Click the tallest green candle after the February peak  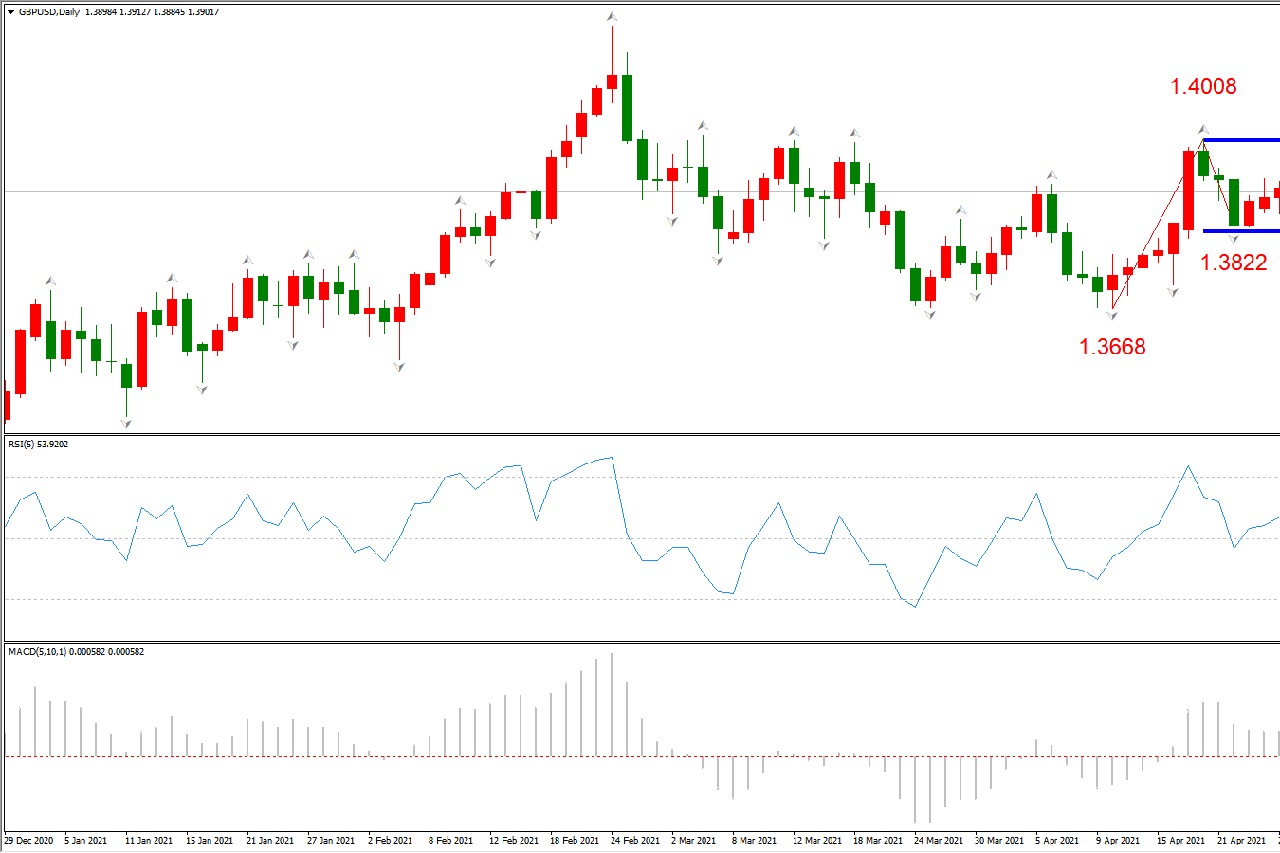(627, 108)
